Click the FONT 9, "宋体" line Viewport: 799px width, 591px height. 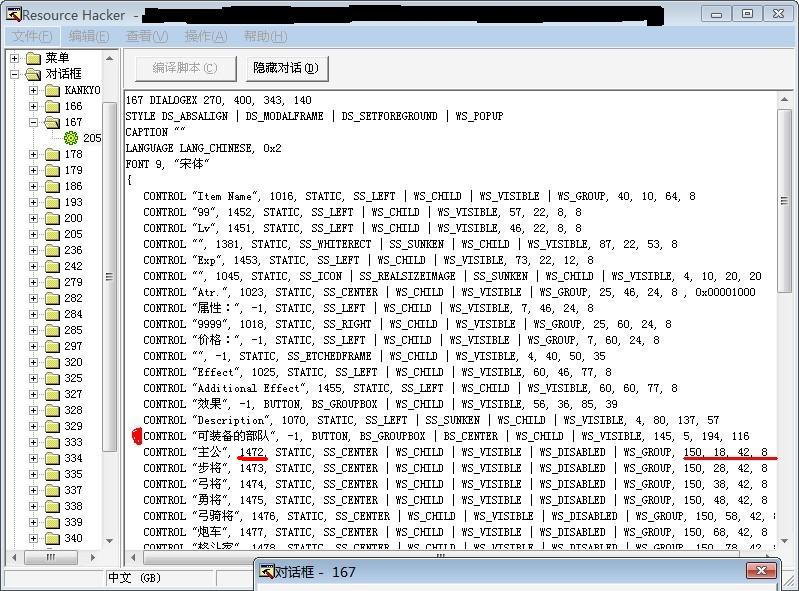(168, 164)
